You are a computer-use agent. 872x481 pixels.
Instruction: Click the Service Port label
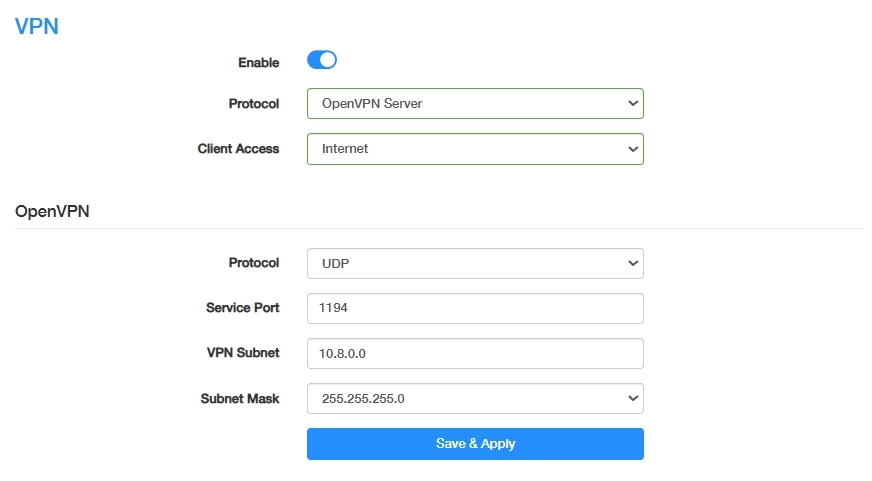tap(242, 308)
